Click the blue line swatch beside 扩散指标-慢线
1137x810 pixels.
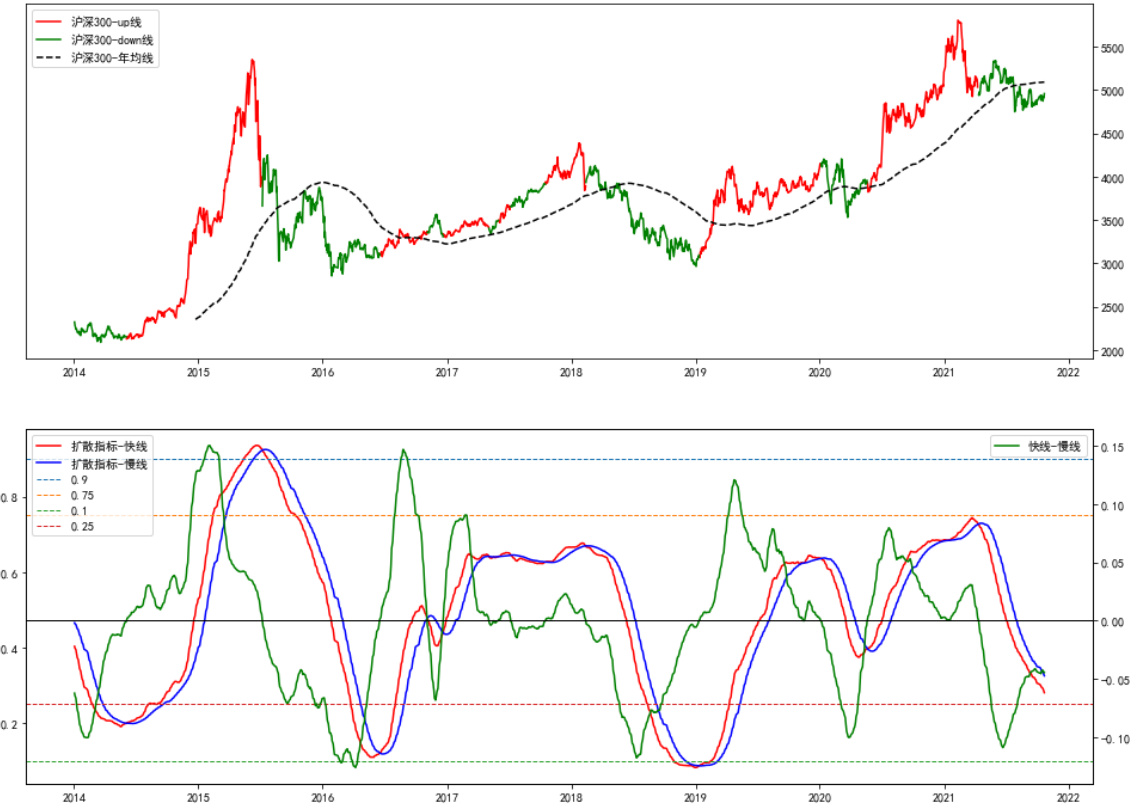tap(49, 464)
